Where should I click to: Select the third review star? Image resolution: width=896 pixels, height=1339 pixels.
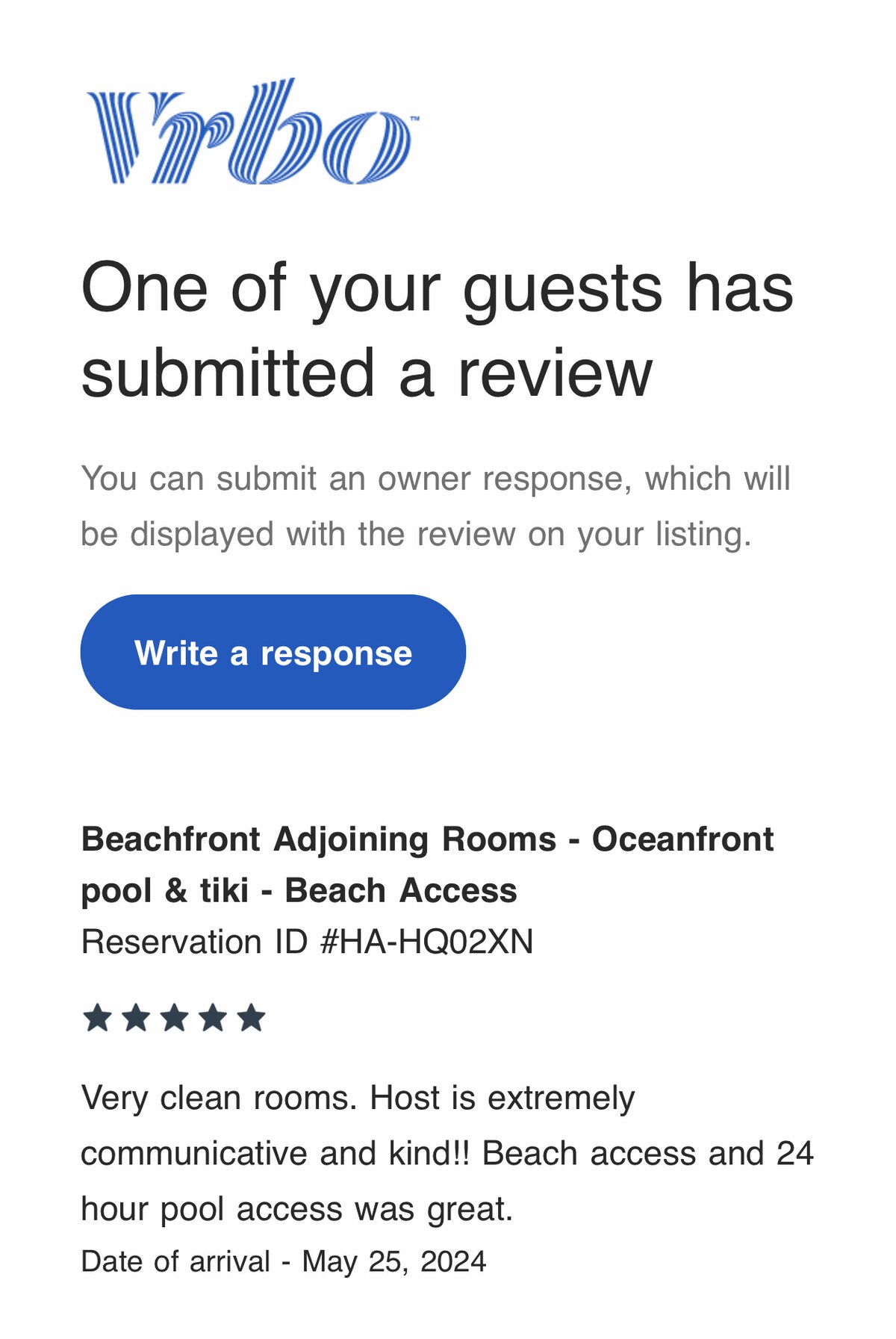[175, 1017]
